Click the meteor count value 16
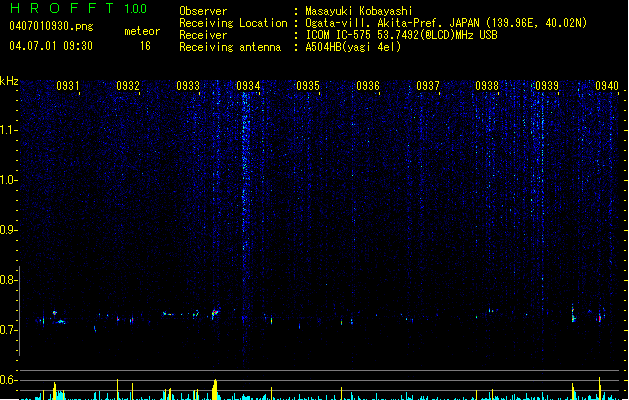The width and height of the screenshot is (629, 400). pyautogui.click(x=145, y=46)
